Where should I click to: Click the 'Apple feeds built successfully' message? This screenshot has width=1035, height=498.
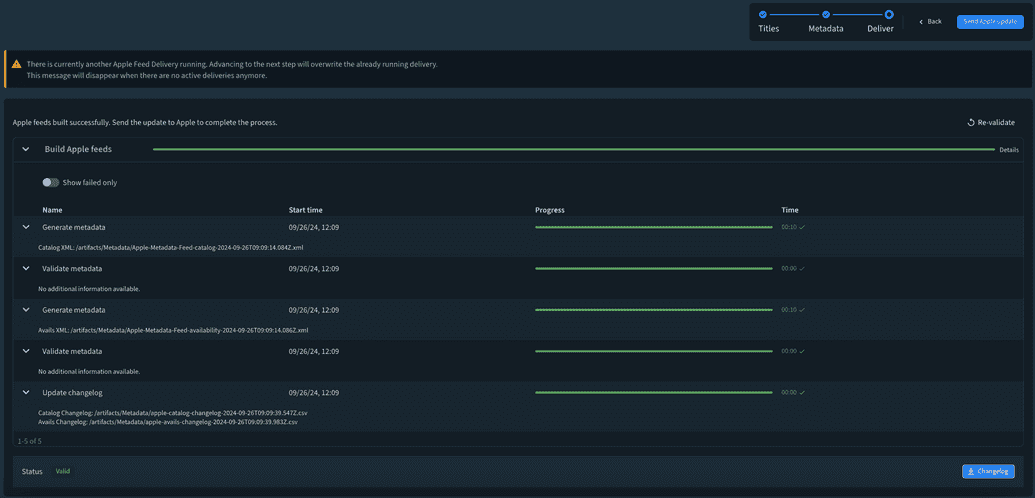[x=145, y=123]
